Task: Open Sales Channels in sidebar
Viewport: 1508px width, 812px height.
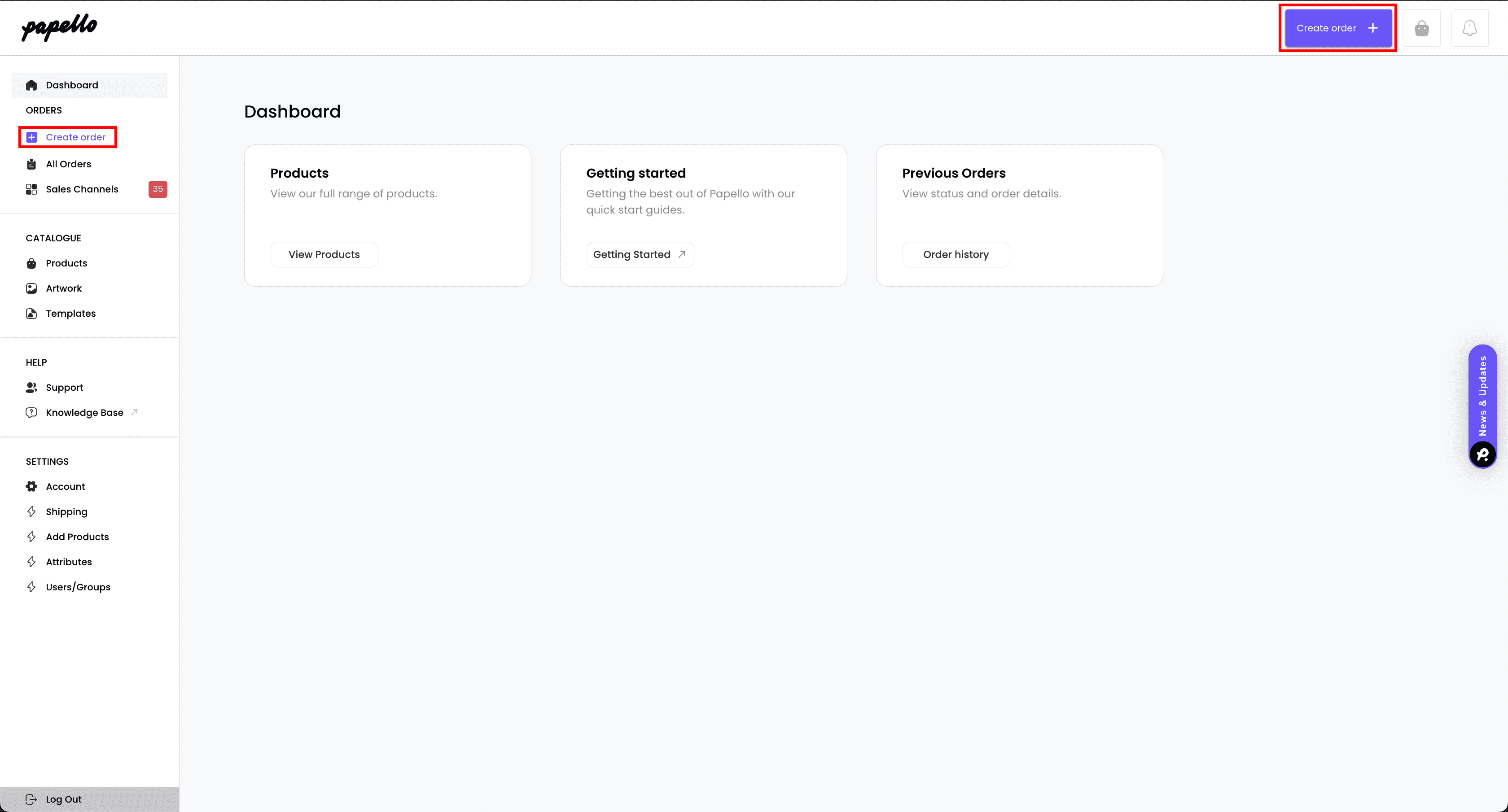Action: pyautogui.click(x=82, y=189)
